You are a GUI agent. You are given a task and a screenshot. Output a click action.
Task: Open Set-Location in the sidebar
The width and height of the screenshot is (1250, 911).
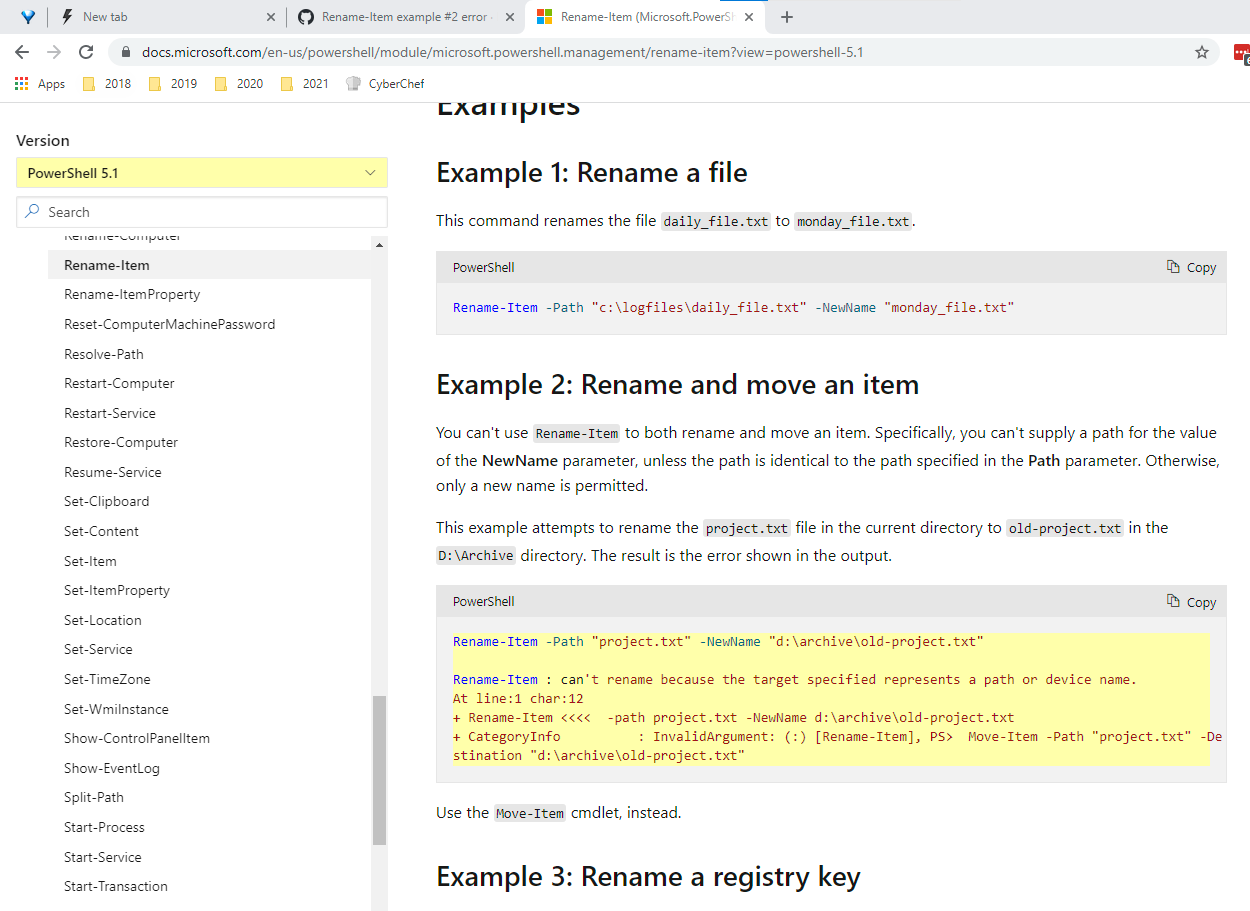[103, 620]
